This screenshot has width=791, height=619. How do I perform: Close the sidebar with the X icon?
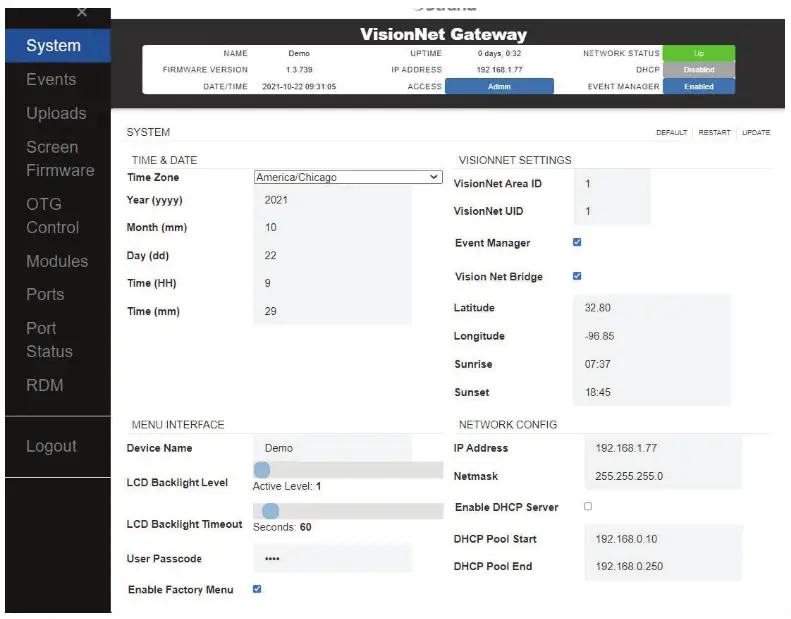pyautogui.click(x=82, y=12)
